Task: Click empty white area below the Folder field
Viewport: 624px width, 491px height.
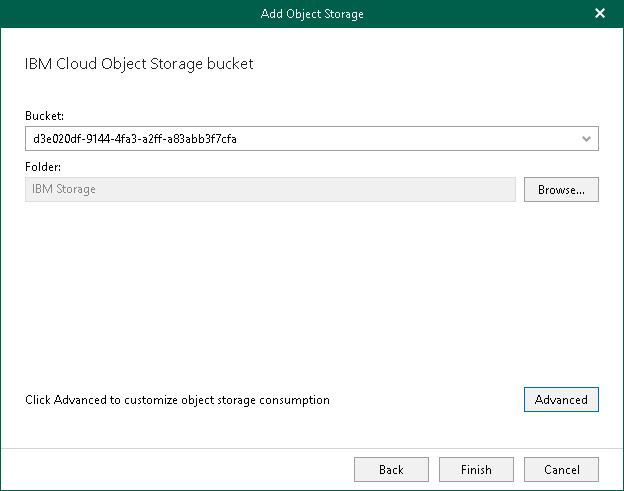Action: coord(300,290)
